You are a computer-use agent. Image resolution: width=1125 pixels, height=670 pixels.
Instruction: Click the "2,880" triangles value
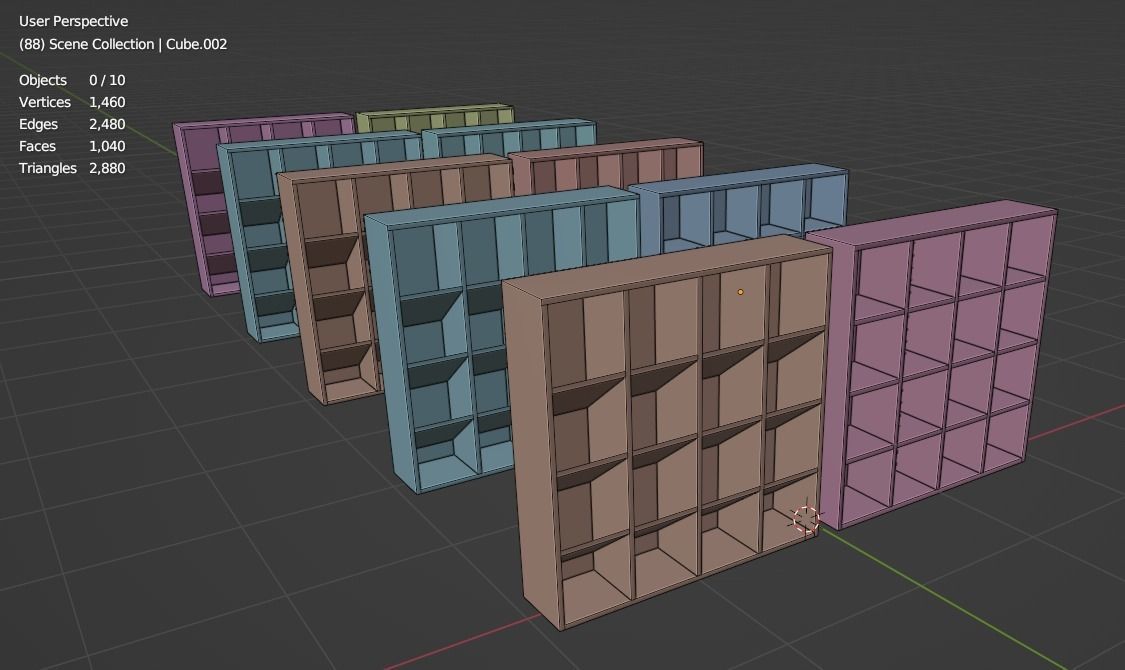point(107,168)
